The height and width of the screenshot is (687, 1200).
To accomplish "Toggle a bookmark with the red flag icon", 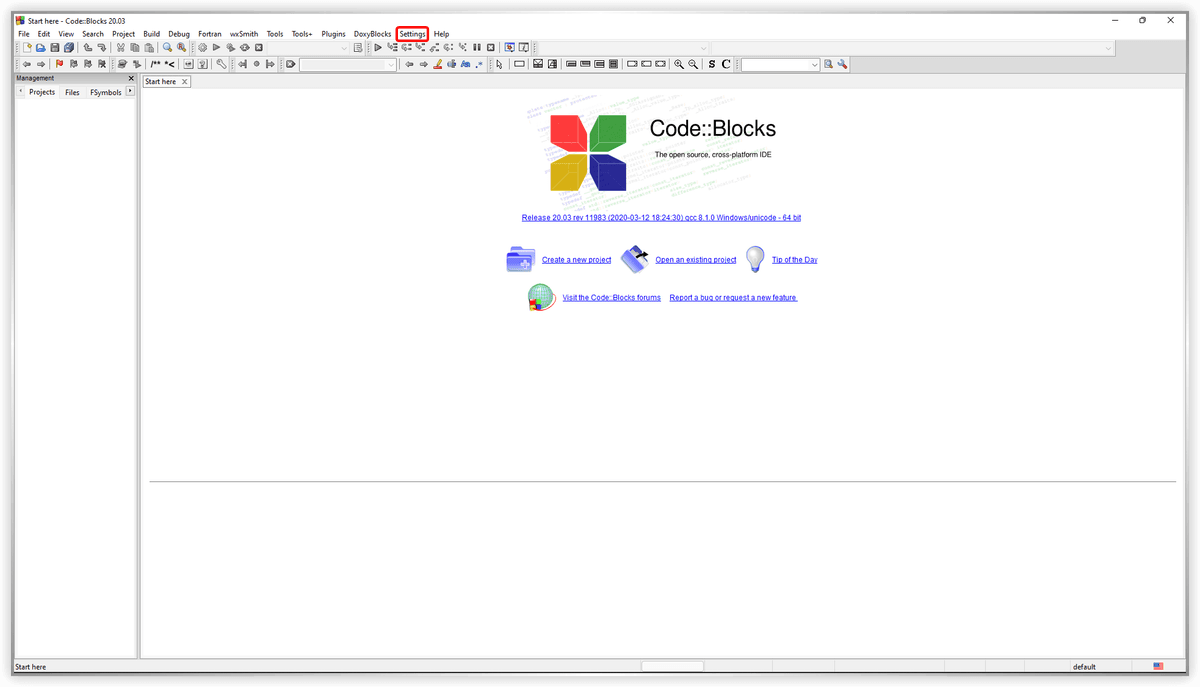I will point(59,64).
